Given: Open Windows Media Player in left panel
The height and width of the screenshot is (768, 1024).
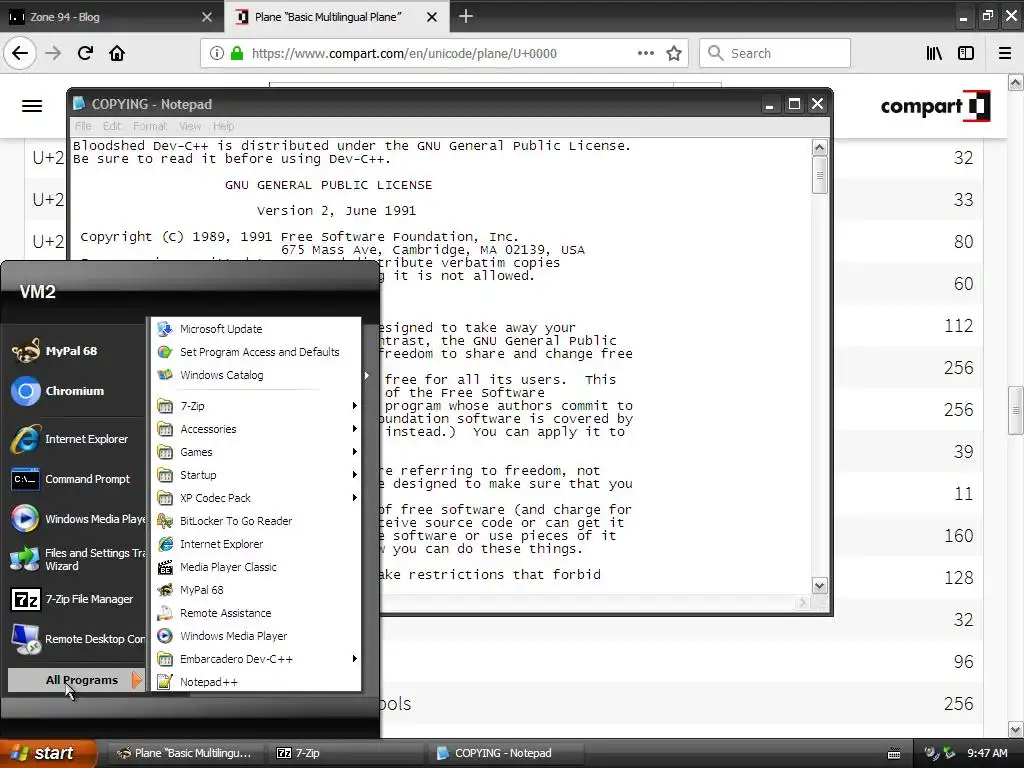Looking at the screenshot, I should pyautogui.click(x=77, y=519).
